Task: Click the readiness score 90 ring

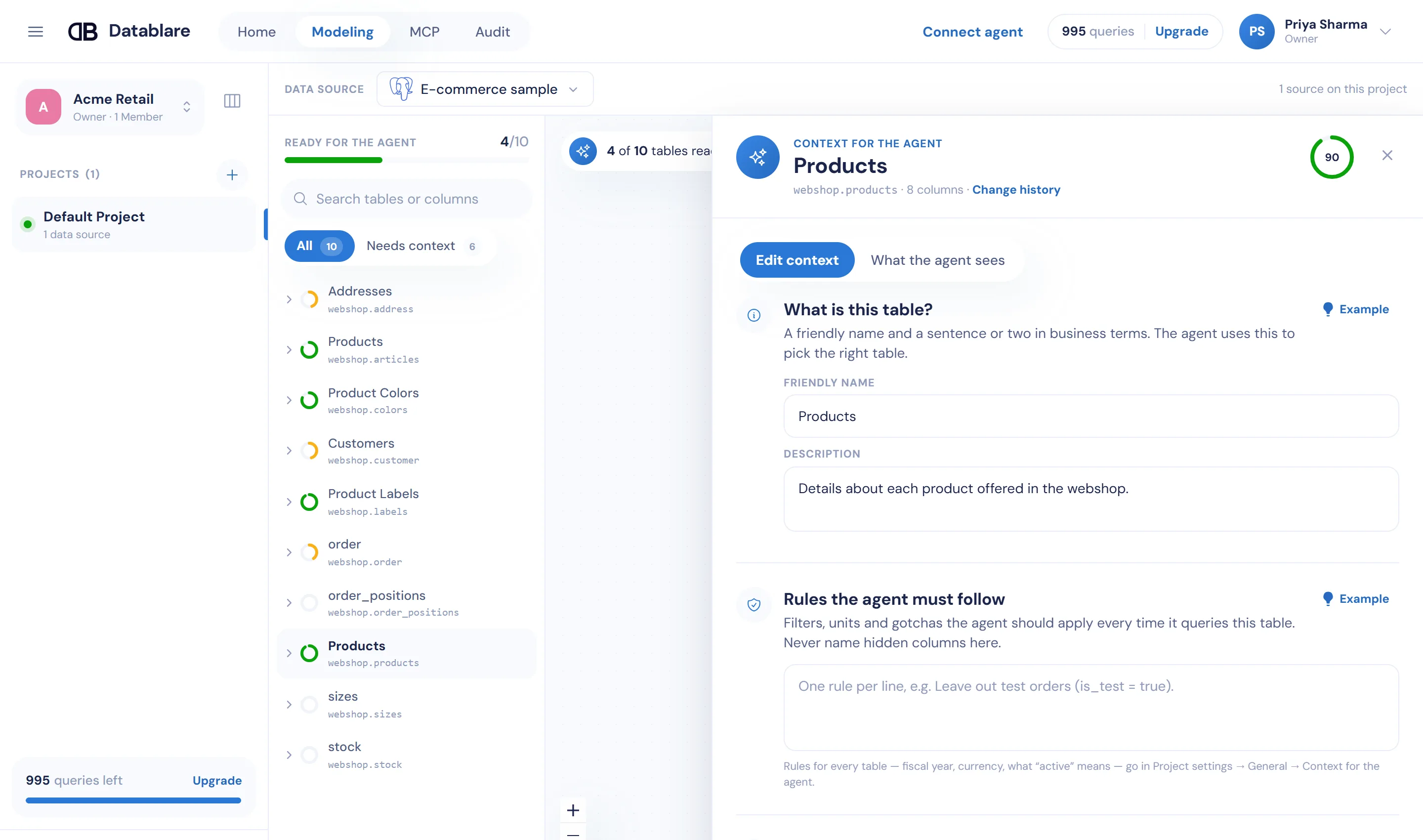Action: [x=1332, y=157]
